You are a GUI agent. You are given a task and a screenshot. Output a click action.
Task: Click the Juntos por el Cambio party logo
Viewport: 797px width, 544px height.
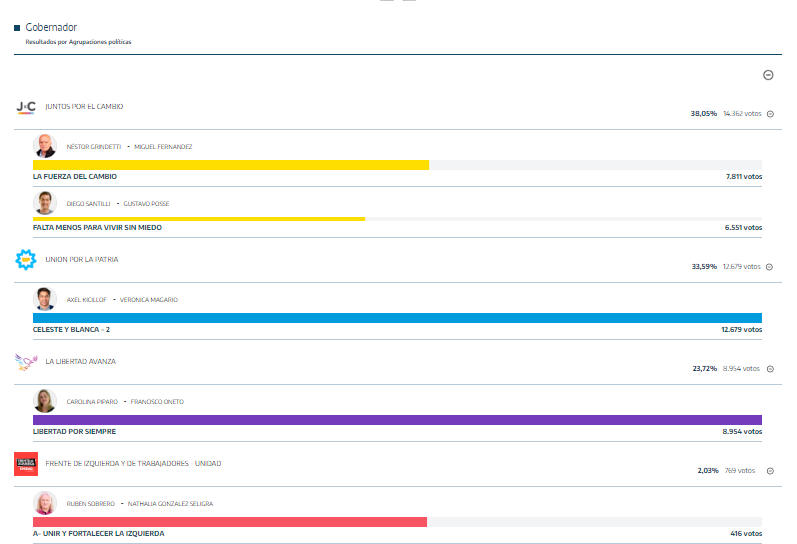pos(26,106)
